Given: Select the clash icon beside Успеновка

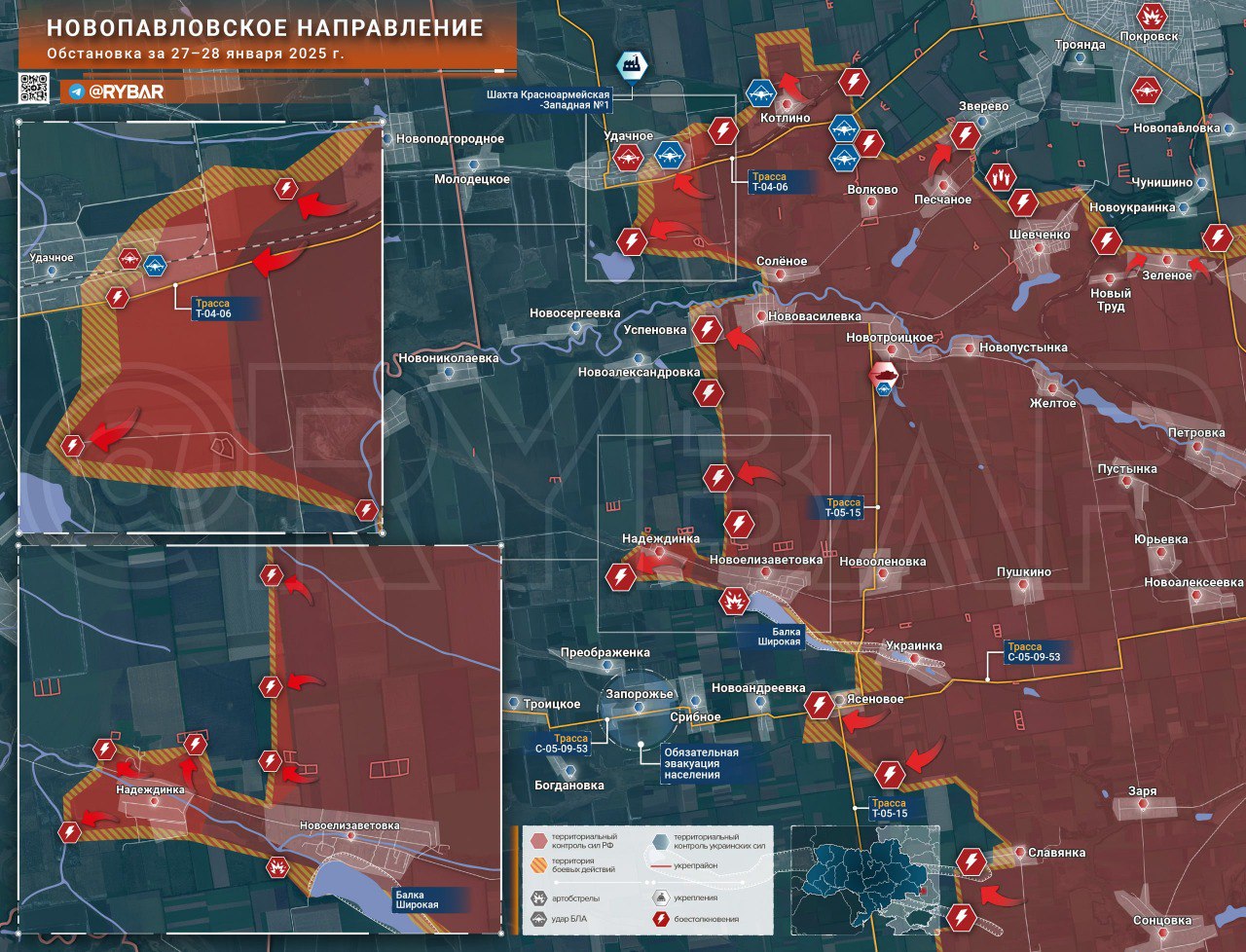Looking at the screenshot, I should point(708,330).
